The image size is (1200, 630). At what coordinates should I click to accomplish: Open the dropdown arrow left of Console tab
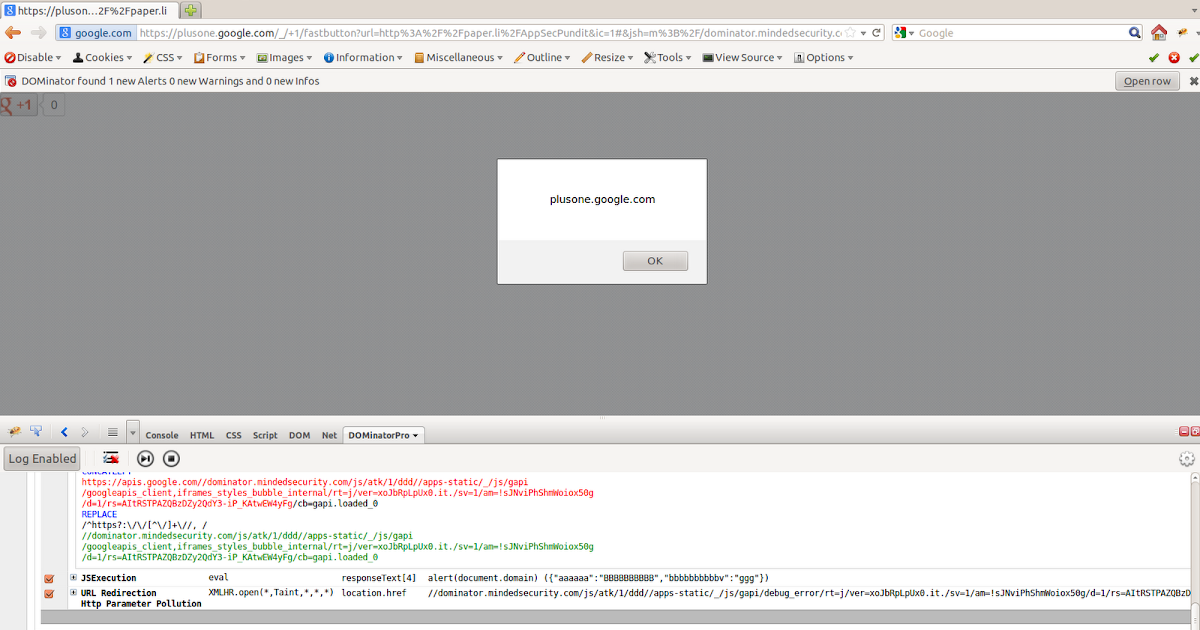coord(133,433)
